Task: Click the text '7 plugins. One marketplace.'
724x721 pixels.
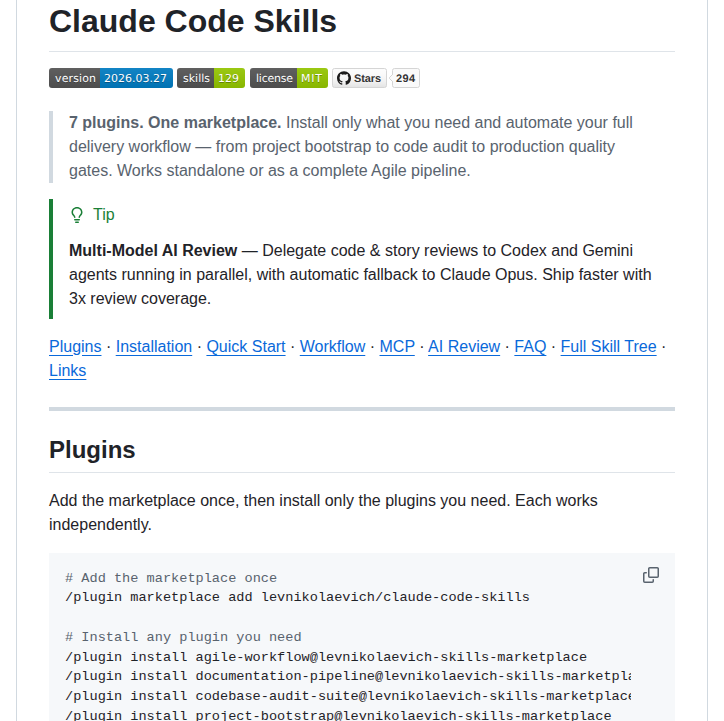Action: tap(175, 123)
